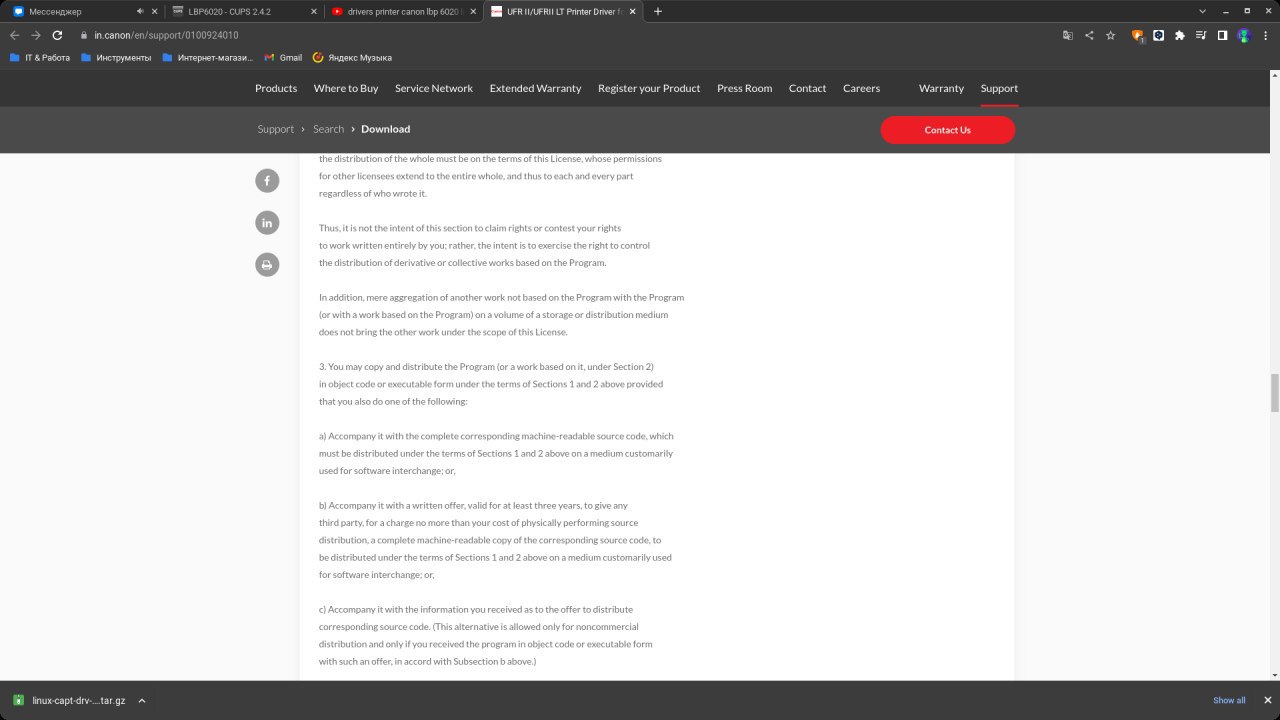This screenshot has width=1280, height=720.
Task: Open the Where to Buy menu
Action: click(x=346, y=88)
